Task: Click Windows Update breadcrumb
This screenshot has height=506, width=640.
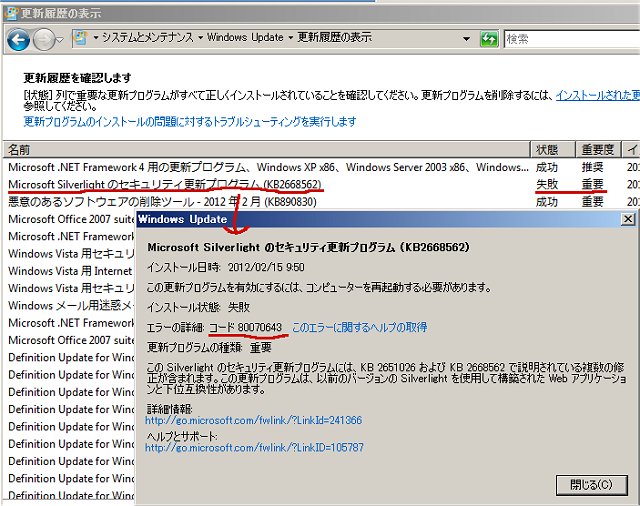Action: (x=245, y=38)
